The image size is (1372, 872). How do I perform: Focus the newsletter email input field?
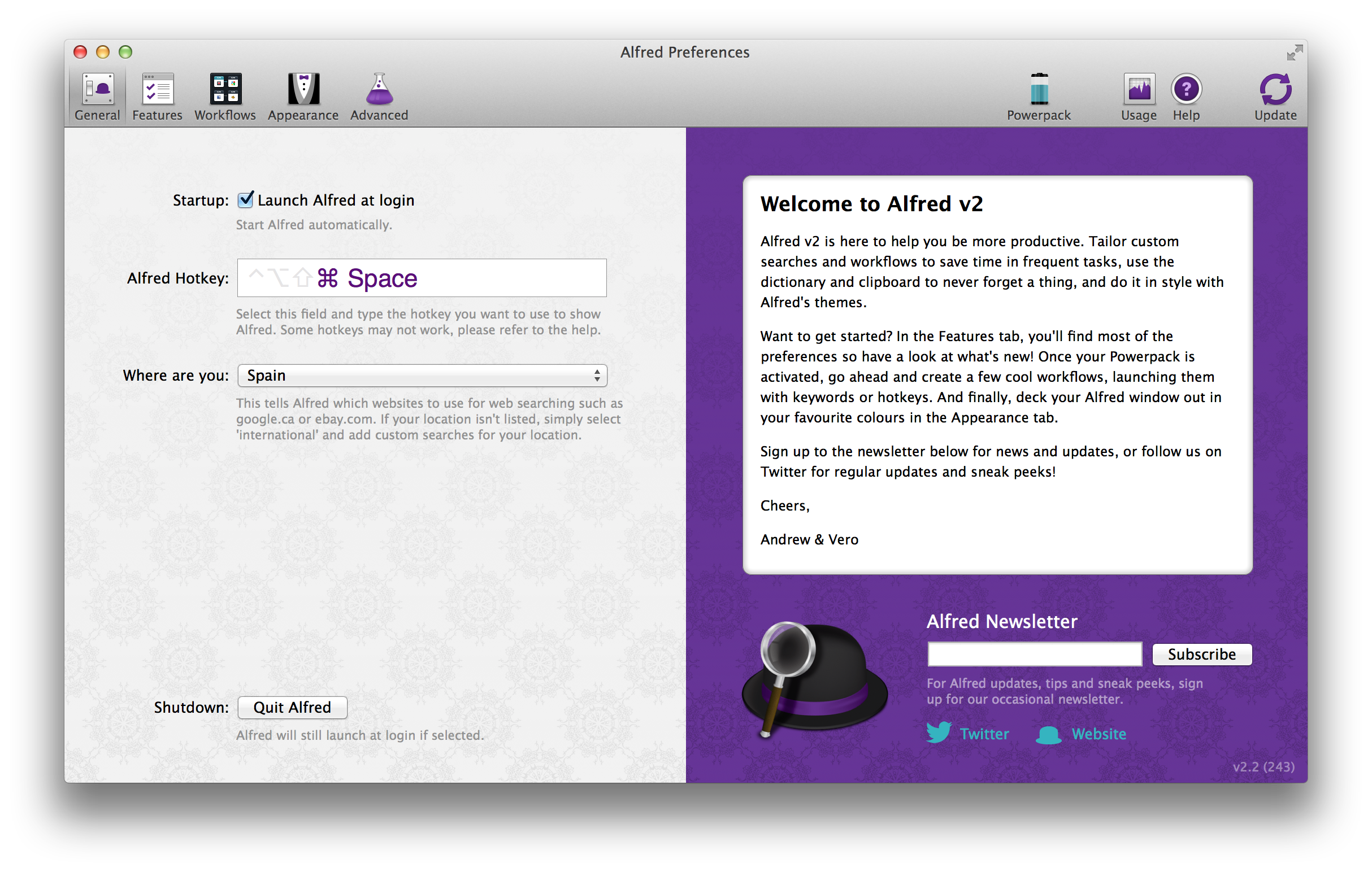pos(1034,654)
